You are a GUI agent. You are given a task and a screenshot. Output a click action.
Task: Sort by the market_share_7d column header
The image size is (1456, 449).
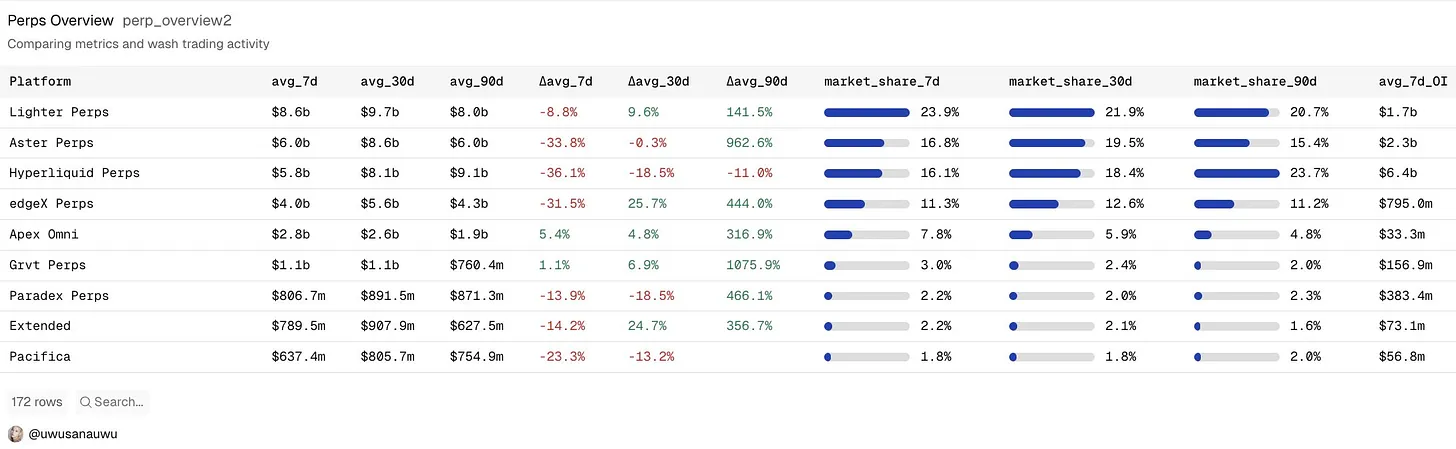point(882,81)
